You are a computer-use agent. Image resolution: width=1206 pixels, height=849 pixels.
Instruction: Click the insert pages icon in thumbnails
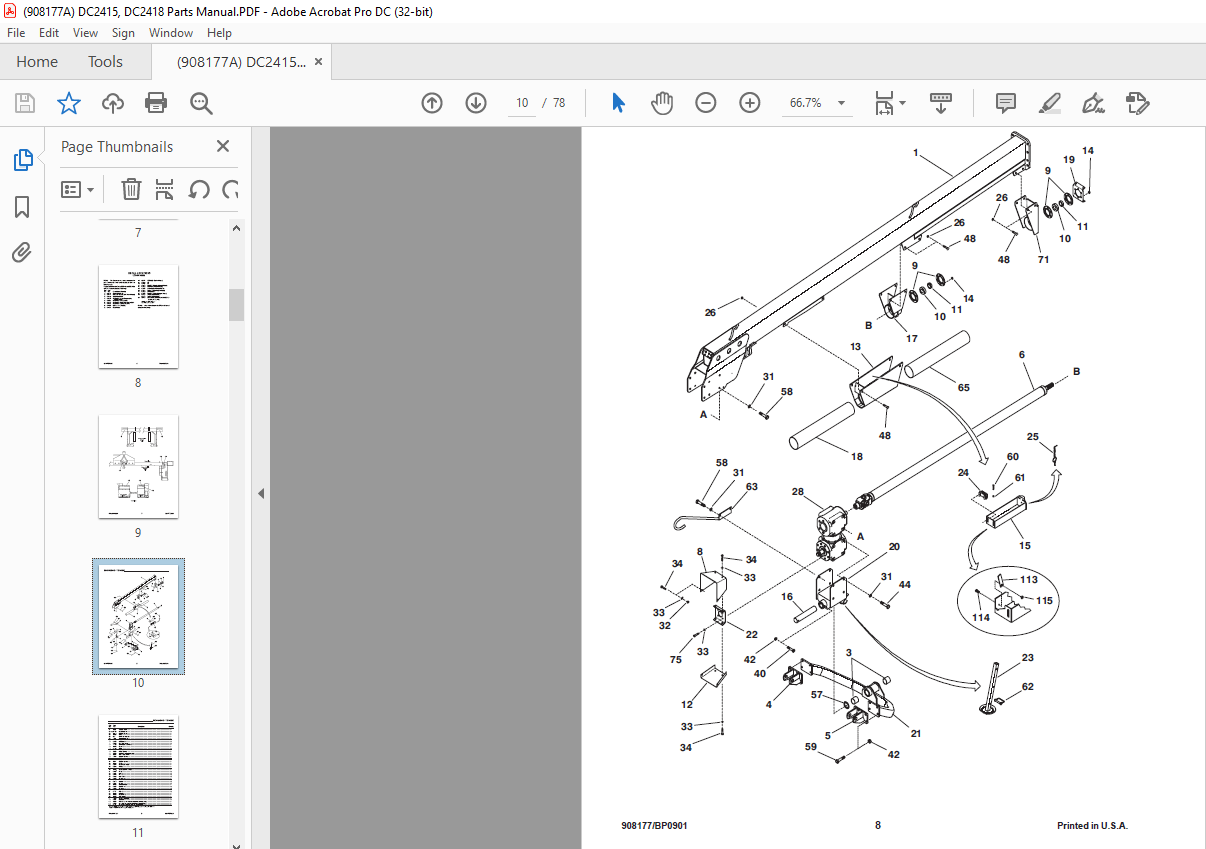pos(165,189)
